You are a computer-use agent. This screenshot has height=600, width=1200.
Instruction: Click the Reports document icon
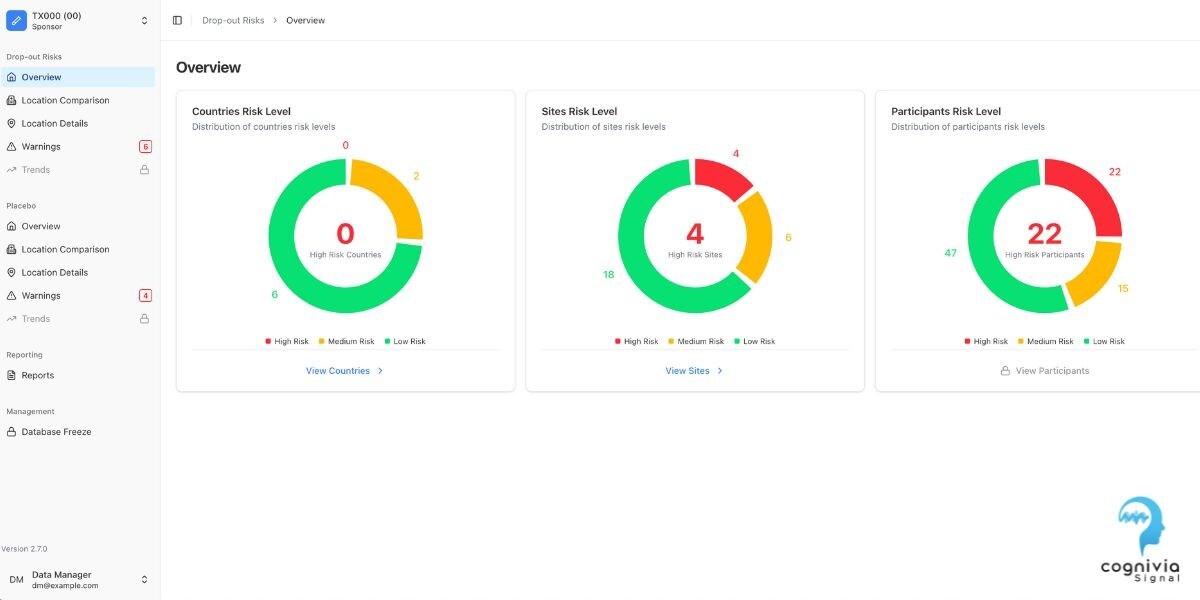click(11, 376)
